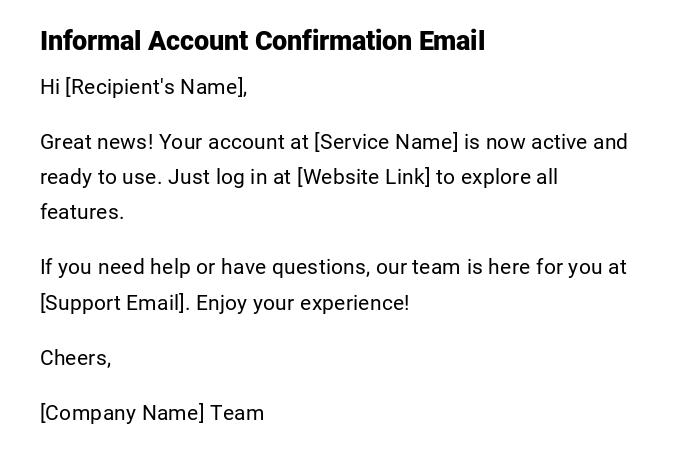Screen dimensions: 700x475
Task: Click the [Recipient's Name] placeholder
Action: (x=156, y=87)
